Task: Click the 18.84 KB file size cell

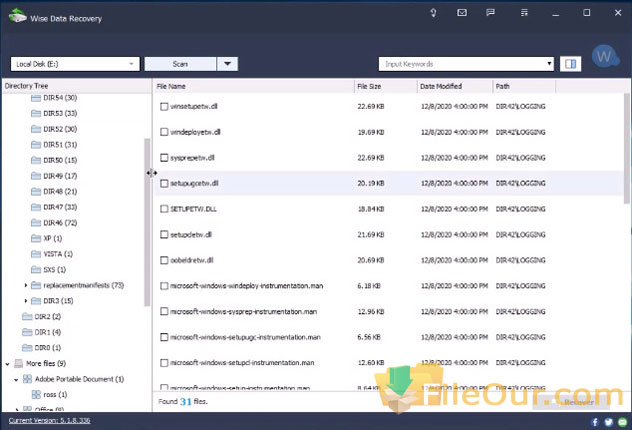Action: click(371, 209)
